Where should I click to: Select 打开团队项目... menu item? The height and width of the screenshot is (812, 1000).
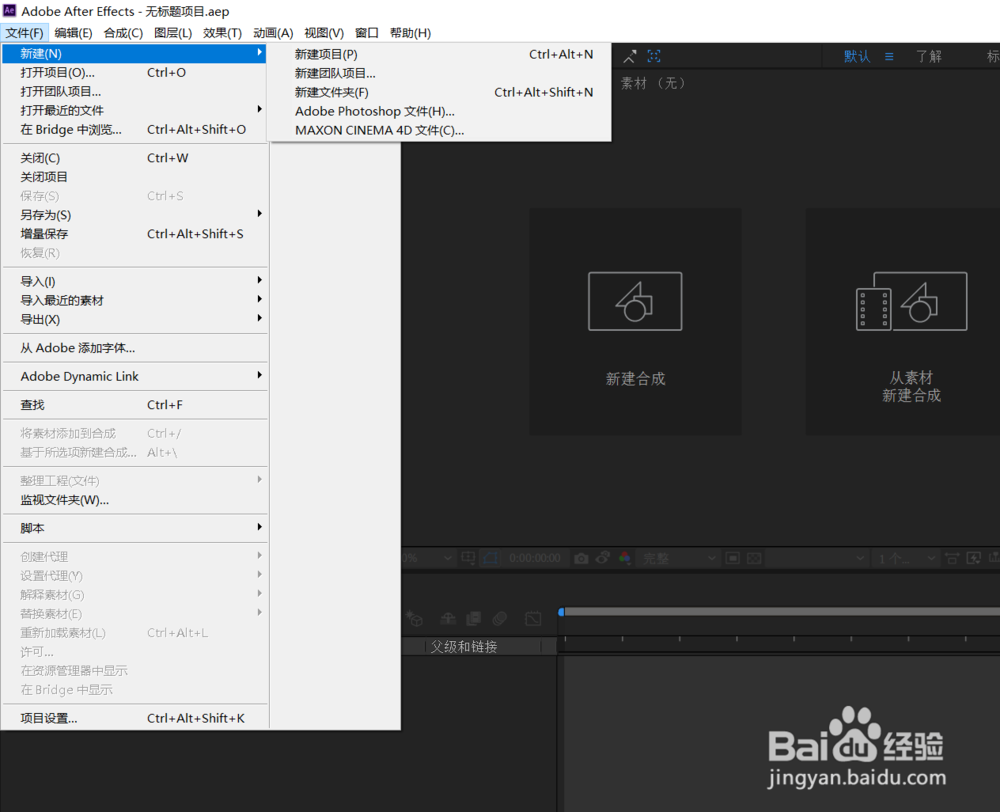point(134,92)
